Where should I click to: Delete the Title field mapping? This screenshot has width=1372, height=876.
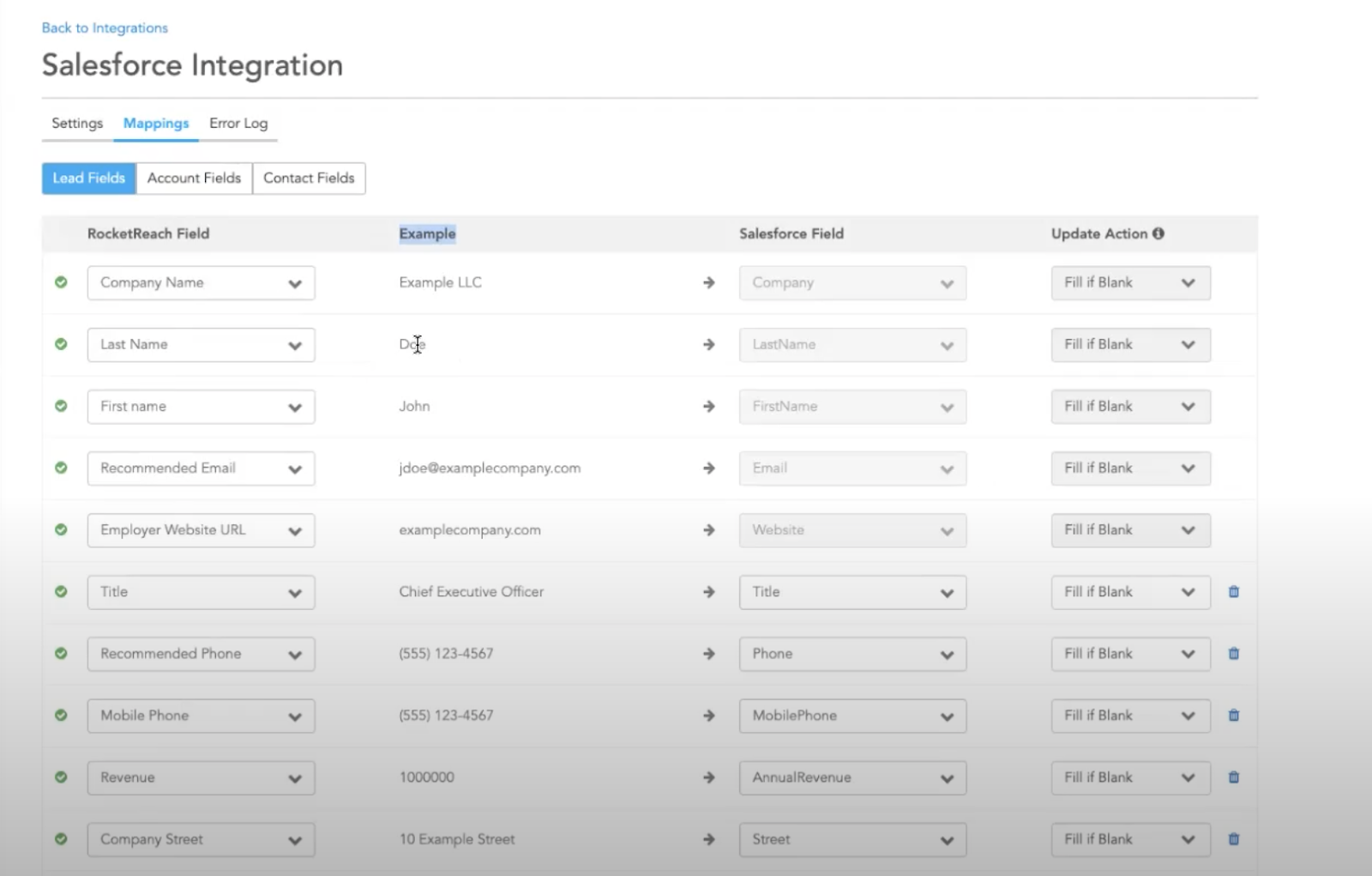point(1233,592)
